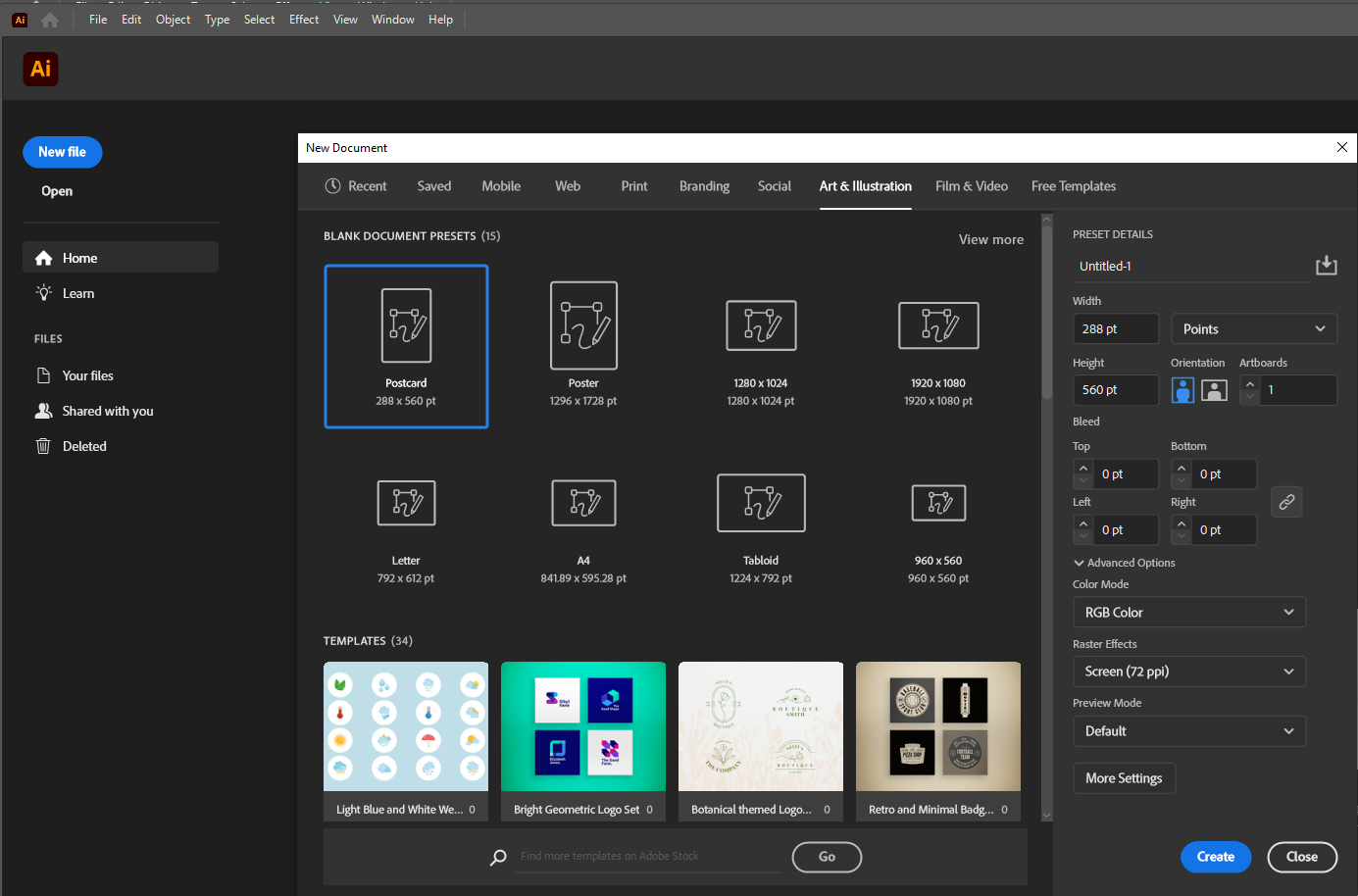Open the units dropdown showing Points
This screenshot has width=1358, height=896.
pos(1254,329)
